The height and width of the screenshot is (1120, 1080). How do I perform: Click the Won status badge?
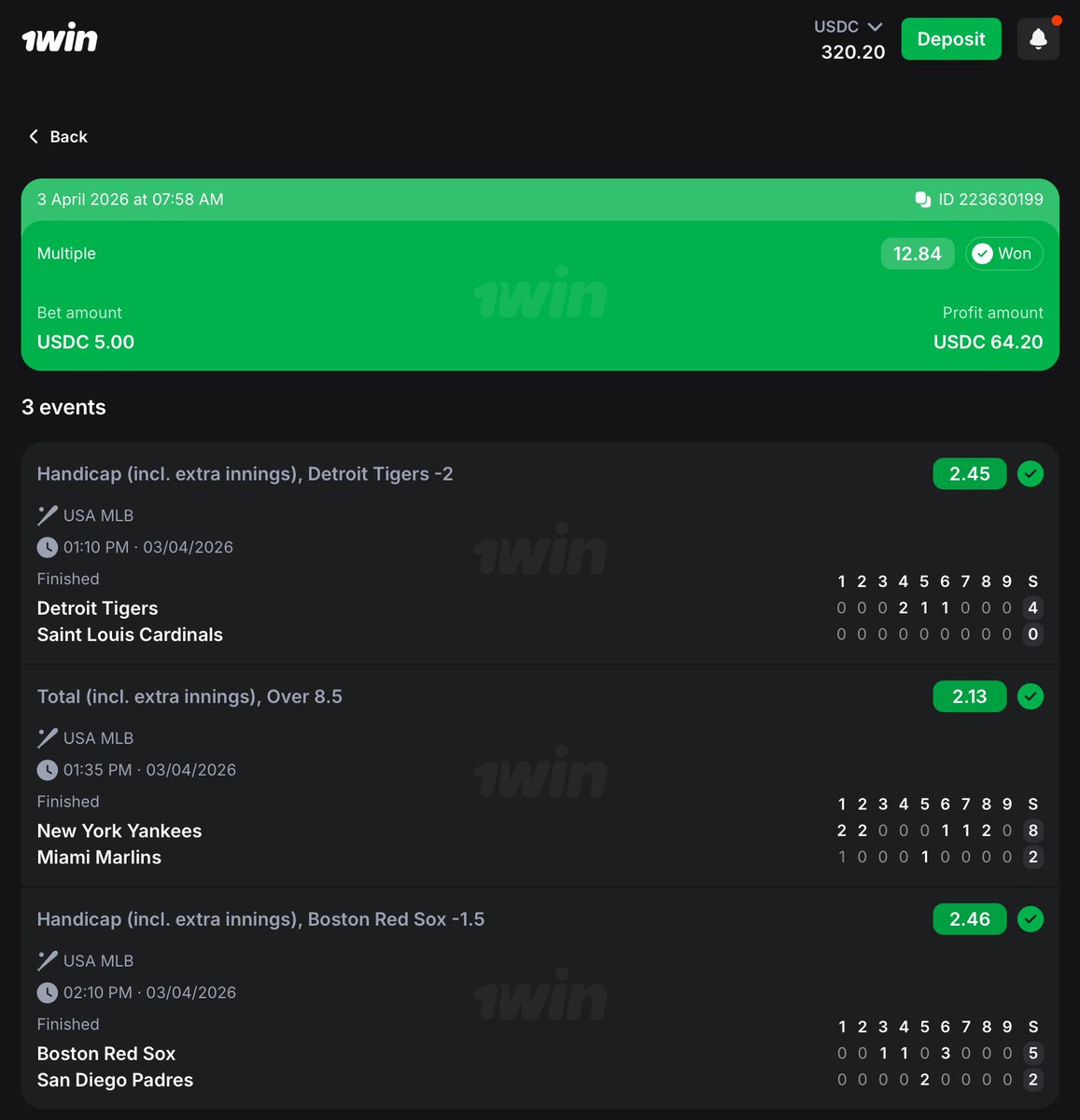coord(1004,254)
